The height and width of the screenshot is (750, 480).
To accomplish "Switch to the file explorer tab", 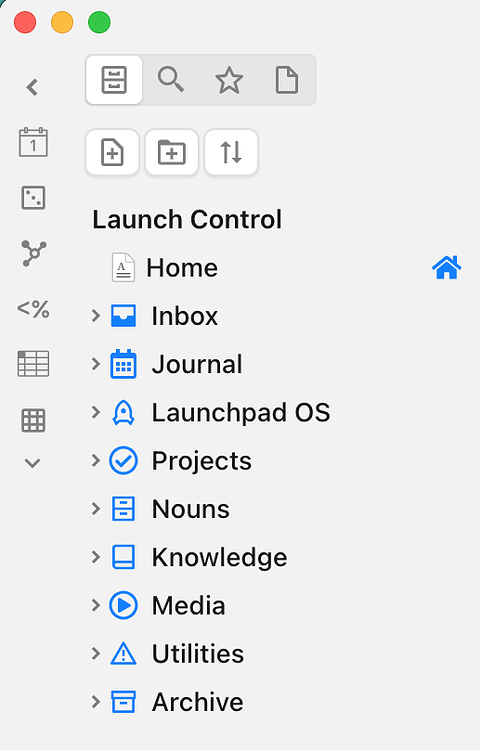I will coord(114,79).
